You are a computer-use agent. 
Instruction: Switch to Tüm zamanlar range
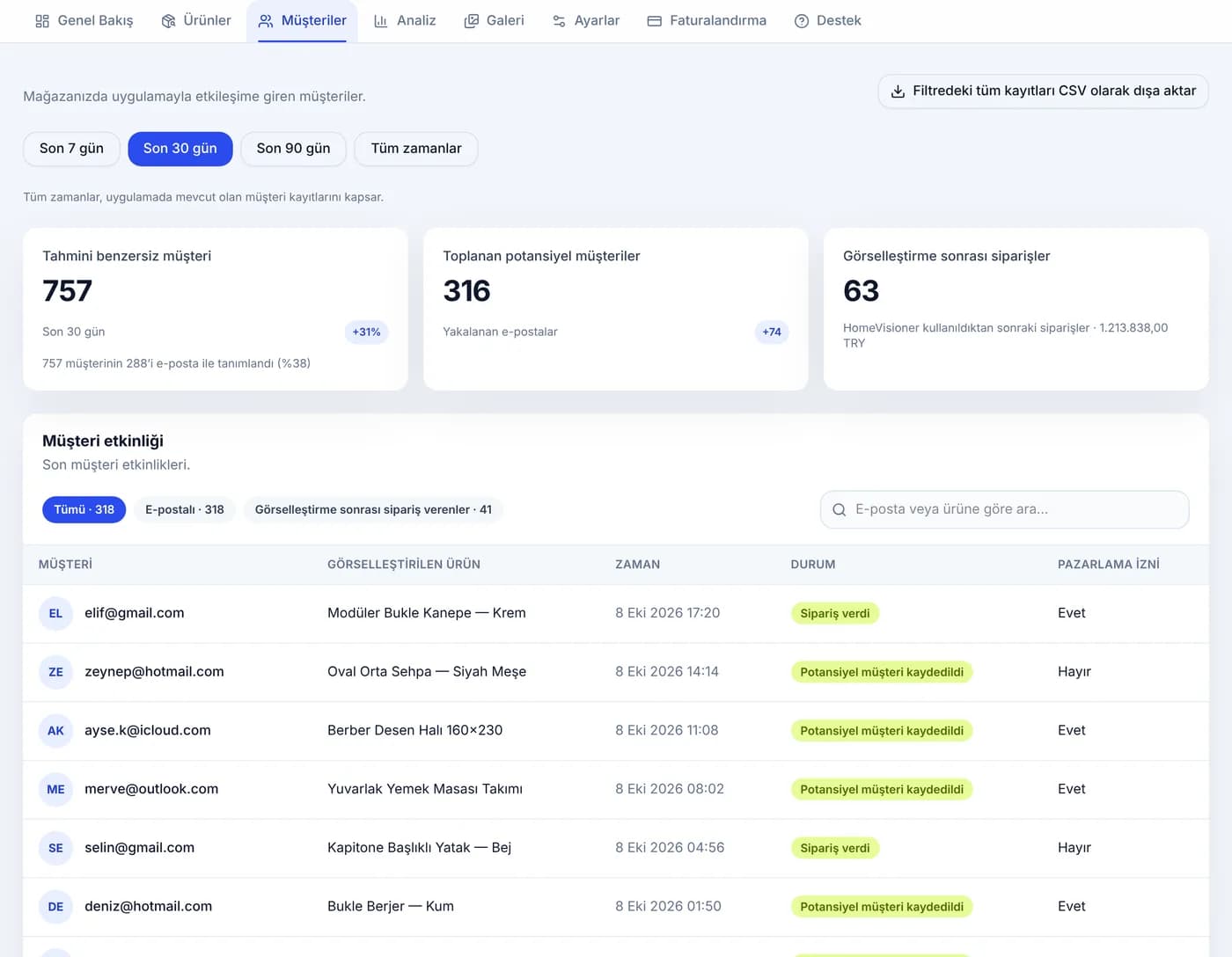coord(416,149)
